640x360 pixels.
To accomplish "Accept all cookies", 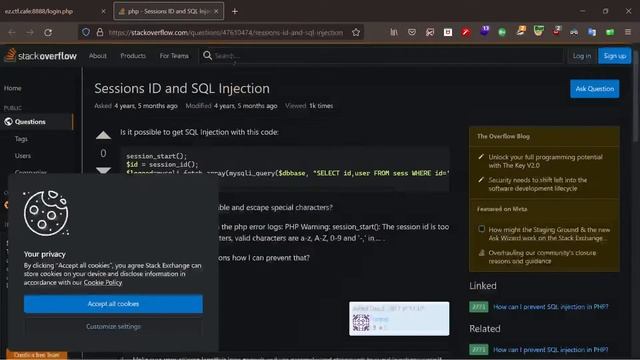I will tap(113, 304).
